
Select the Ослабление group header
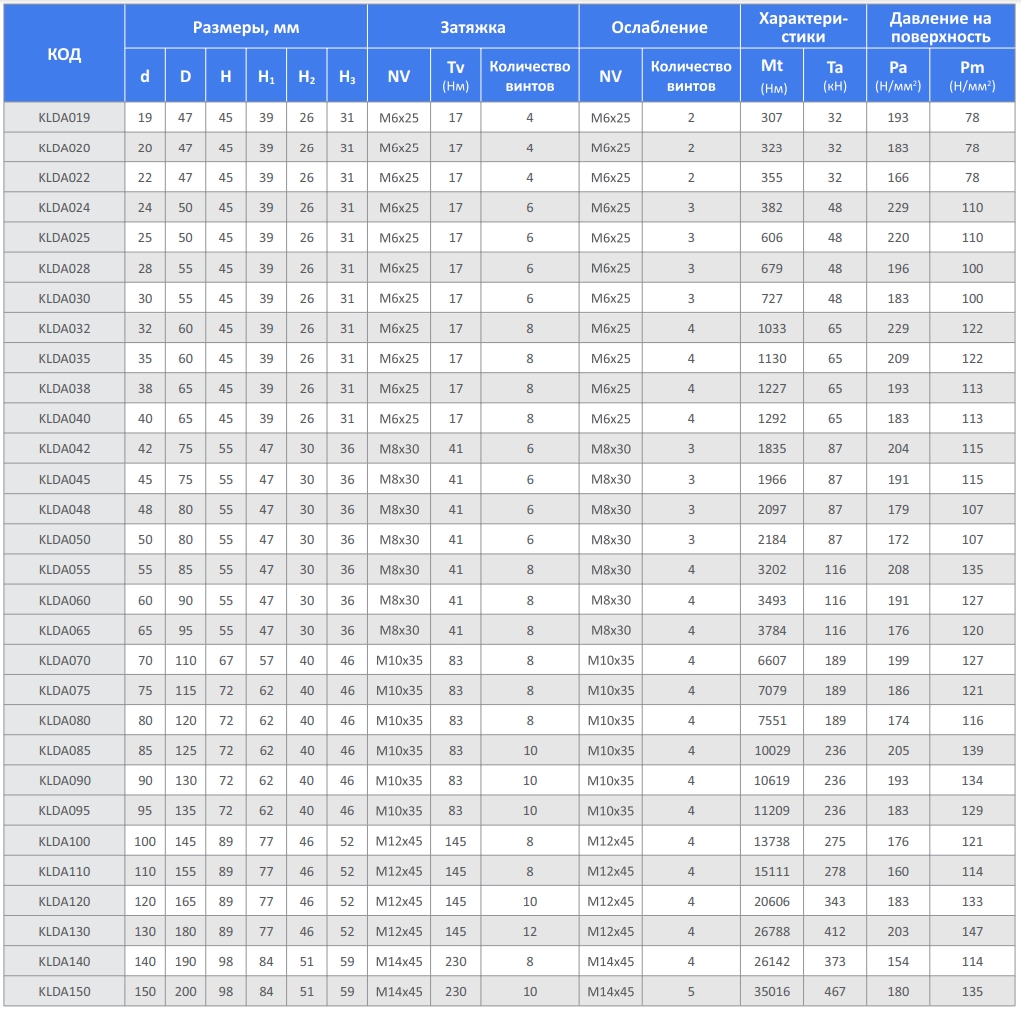point(659,27)
